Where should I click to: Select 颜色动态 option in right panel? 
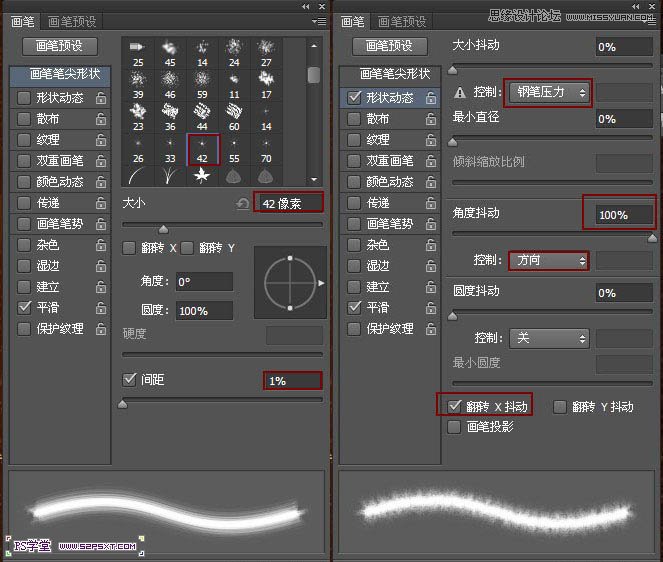[390, 182]
